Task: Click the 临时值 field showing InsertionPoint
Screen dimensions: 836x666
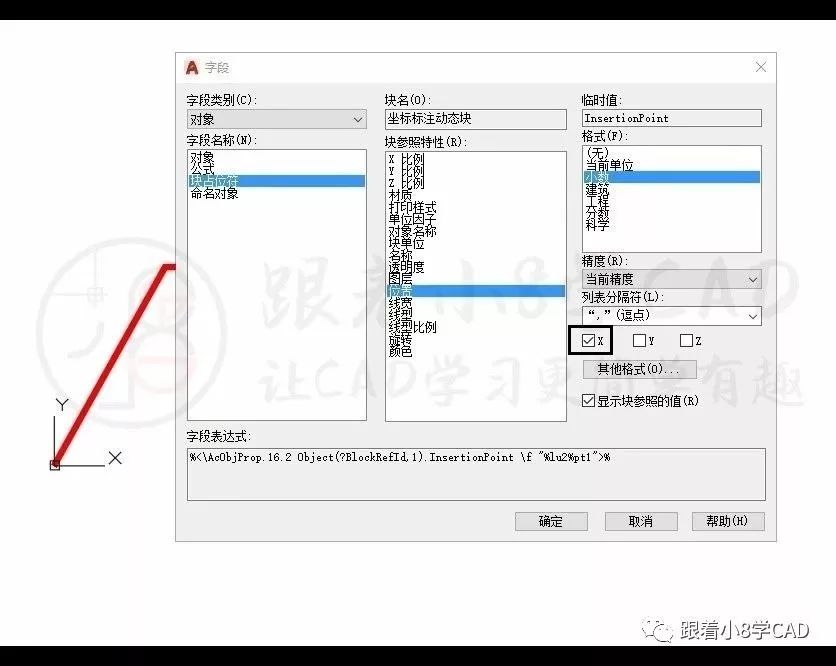Action: coord(671,118)
